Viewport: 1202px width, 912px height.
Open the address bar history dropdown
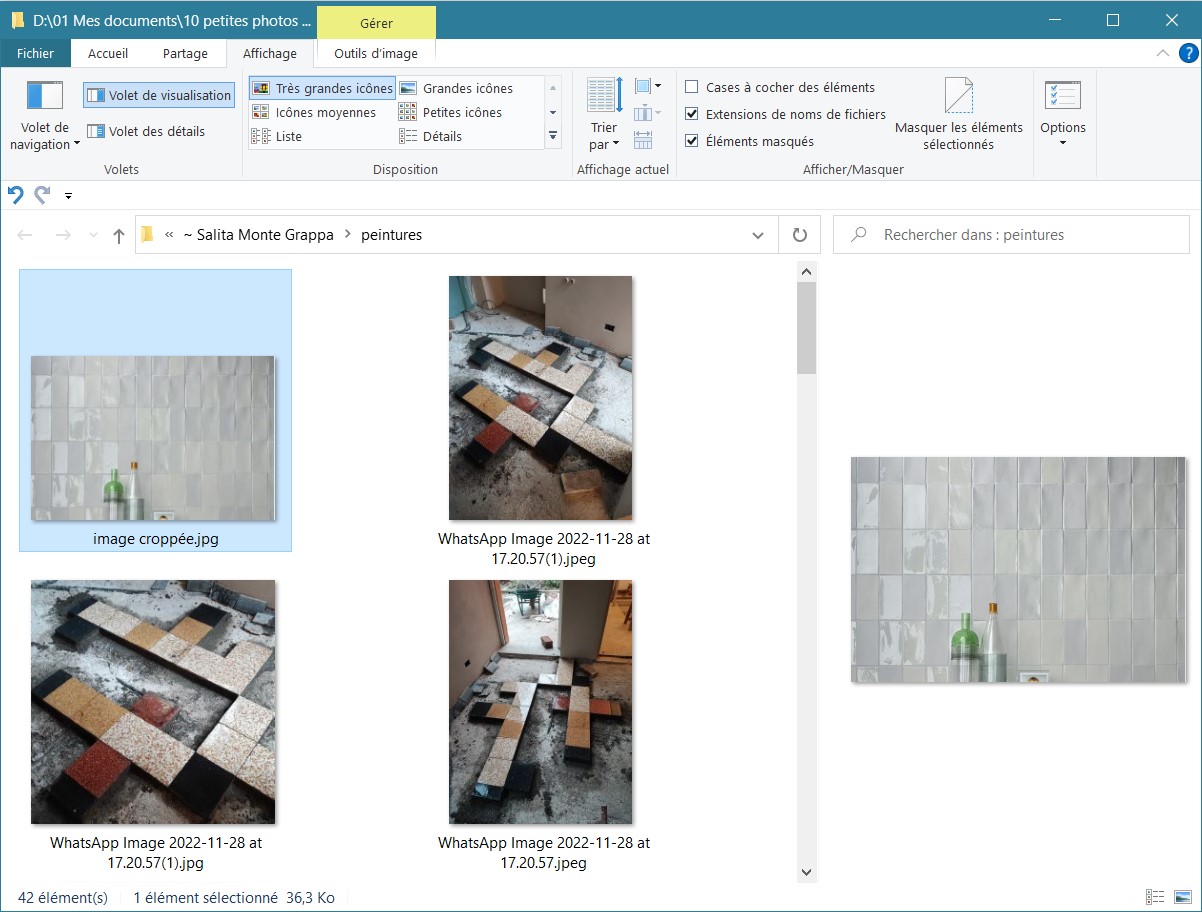coord(758,235)
